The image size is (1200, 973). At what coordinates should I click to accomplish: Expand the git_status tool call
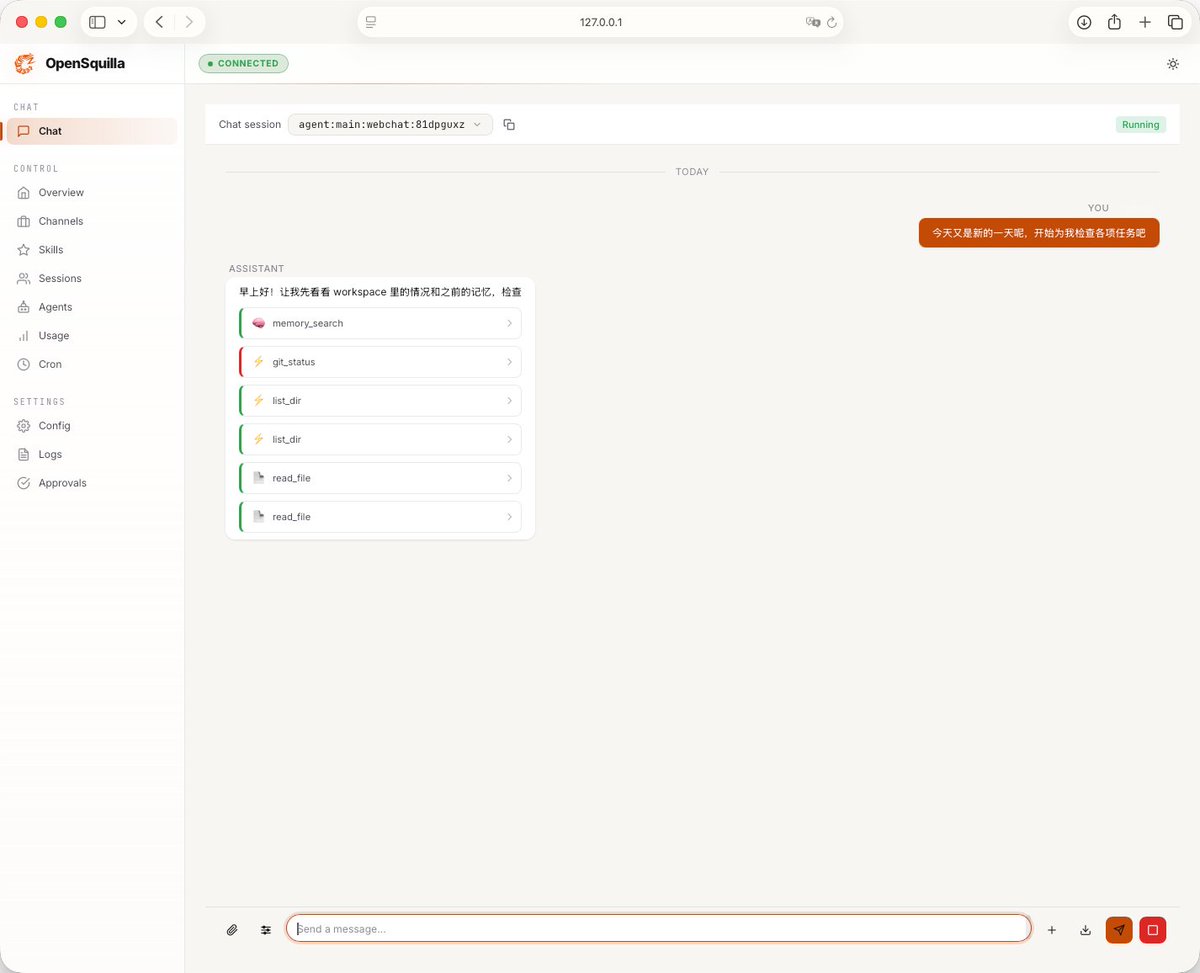point(380,362)
